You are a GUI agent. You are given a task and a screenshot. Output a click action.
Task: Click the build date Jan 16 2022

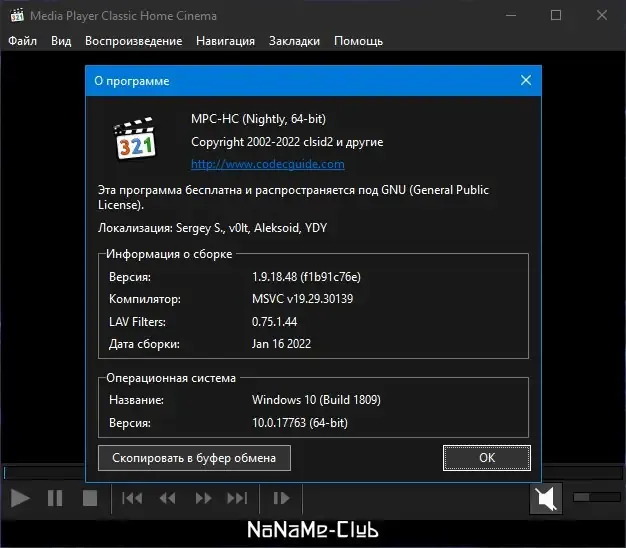point(281,344)
